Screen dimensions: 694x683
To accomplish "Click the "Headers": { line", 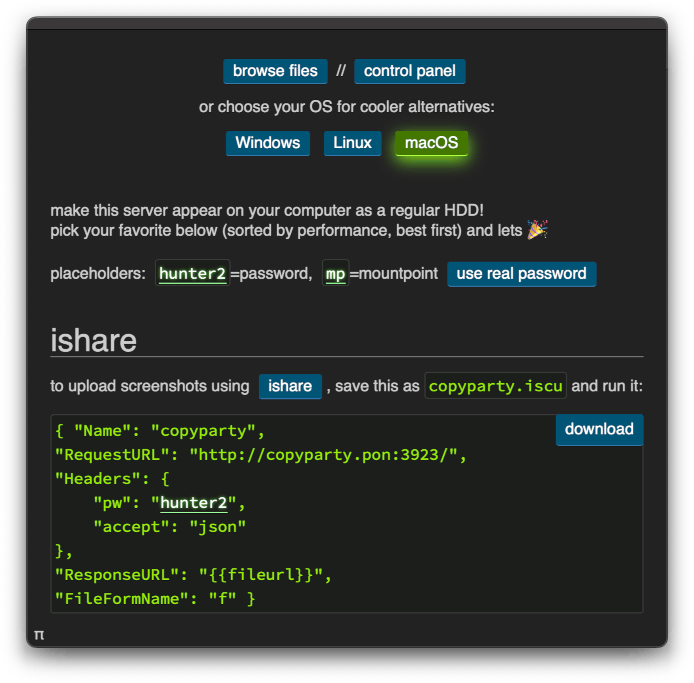I will 112,479.
